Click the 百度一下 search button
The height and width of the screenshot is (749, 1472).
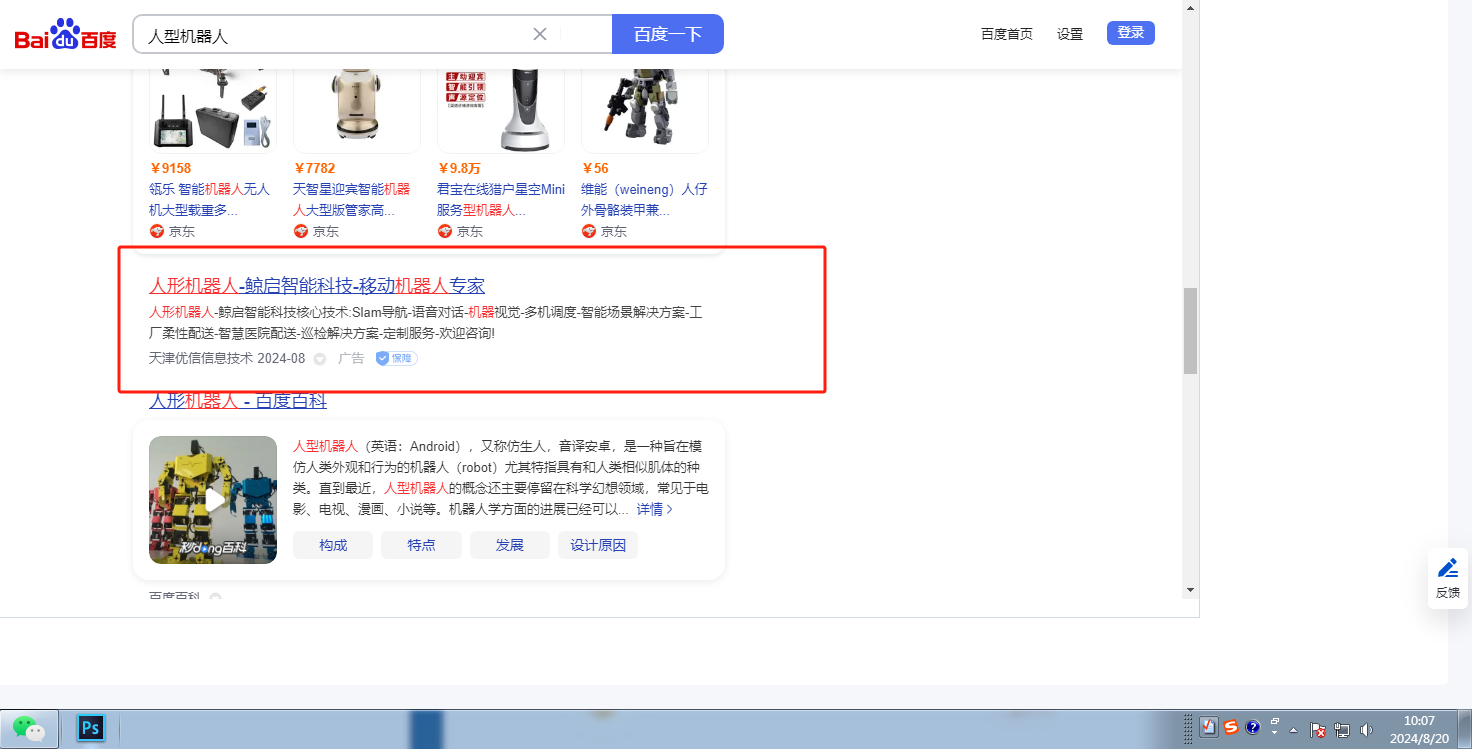point(667,34)
